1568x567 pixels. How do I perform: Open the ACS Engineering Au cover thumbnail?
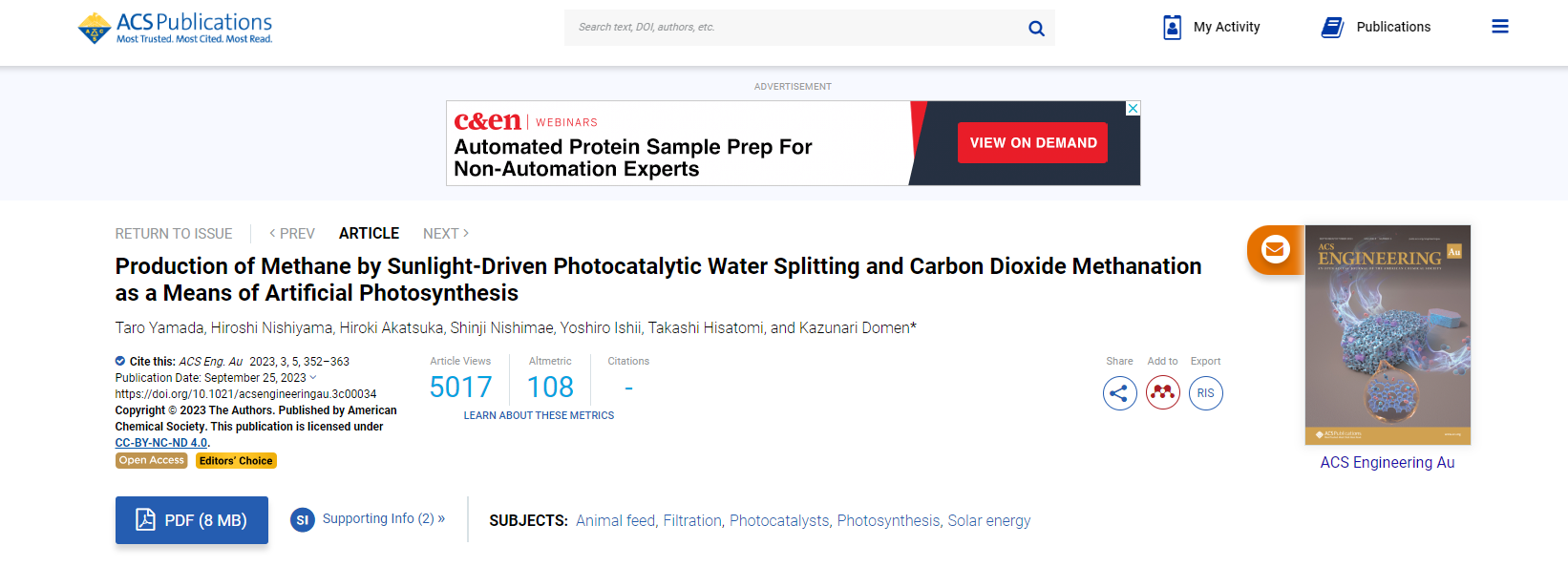(x=1388, y=335)
